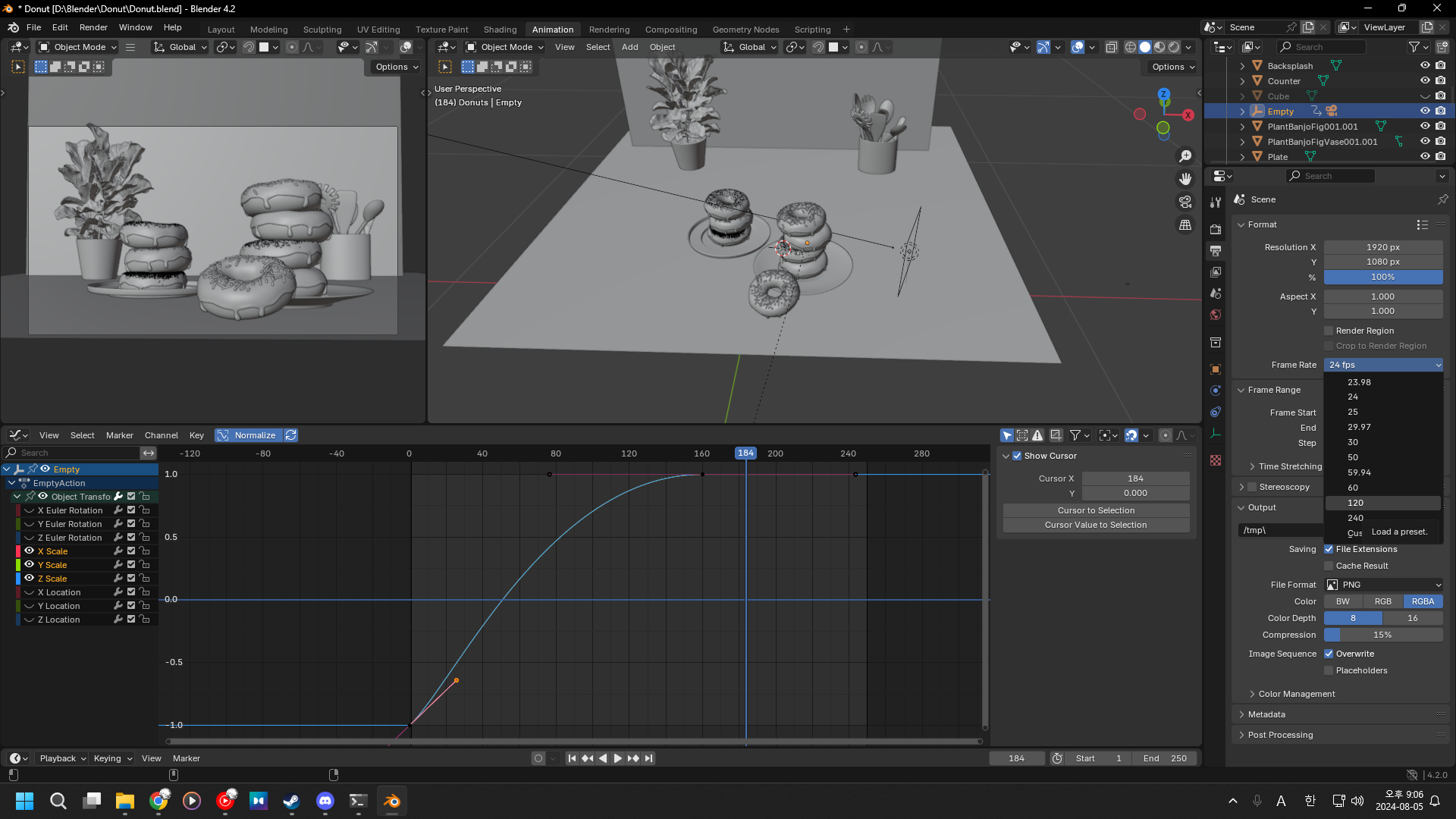The width and height of the screenshot is (1456, 819).
Task: Open the Render menu
Action: click(93, 27)
